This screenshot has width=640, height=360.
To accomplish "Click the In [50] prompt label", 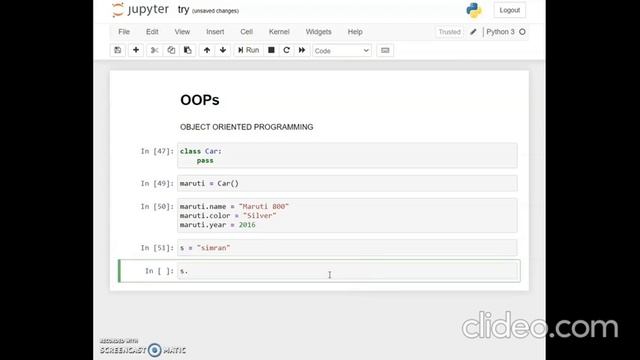I will click(157, 207).
